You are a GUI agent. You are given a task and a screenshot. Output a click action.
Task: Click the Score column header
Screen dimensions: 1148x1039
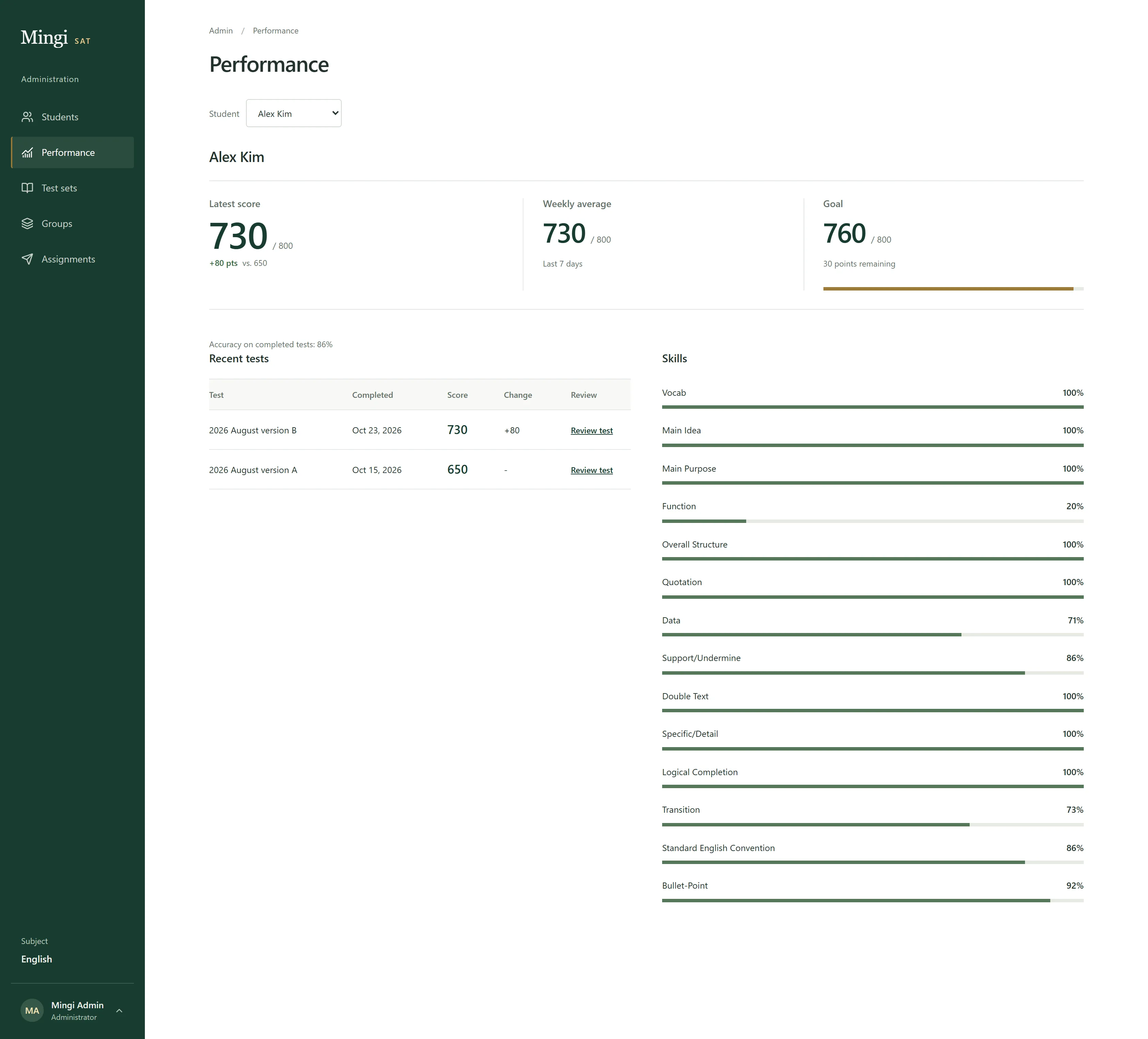457,395
